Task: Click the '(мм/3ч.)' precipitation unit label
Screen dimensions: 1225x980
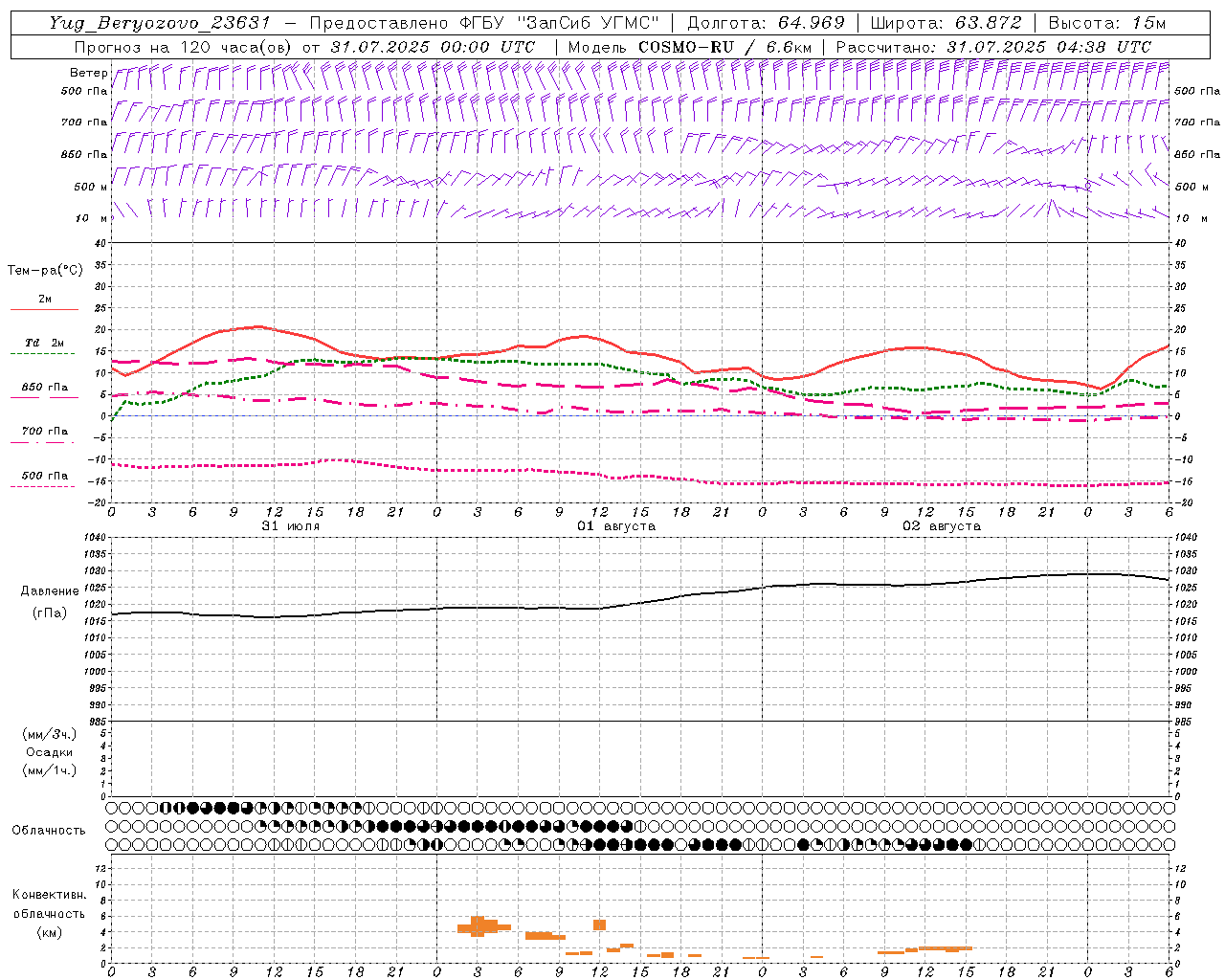Action: tap(50, 734)
